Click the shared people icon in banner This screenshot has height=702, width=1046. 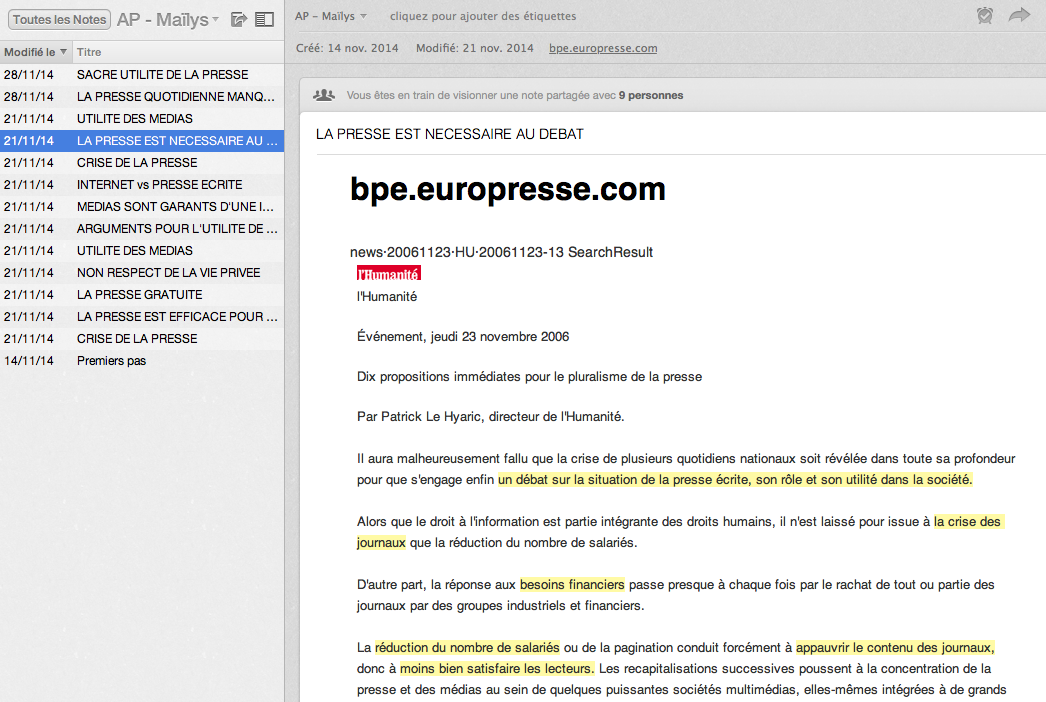pos(324,95)
